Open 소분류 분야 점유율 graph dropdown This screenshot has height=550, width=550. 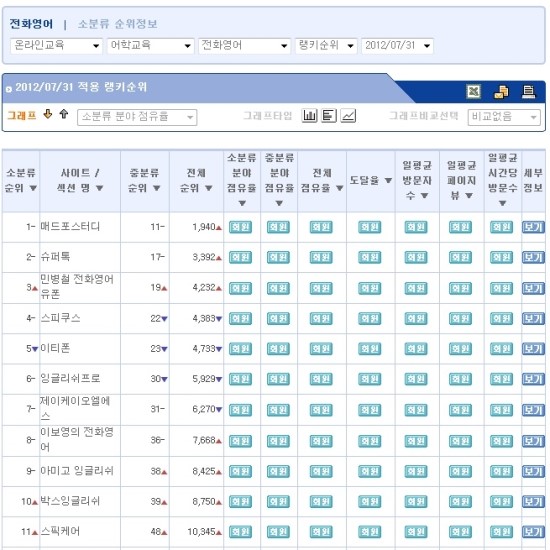(x=137, y=117)
